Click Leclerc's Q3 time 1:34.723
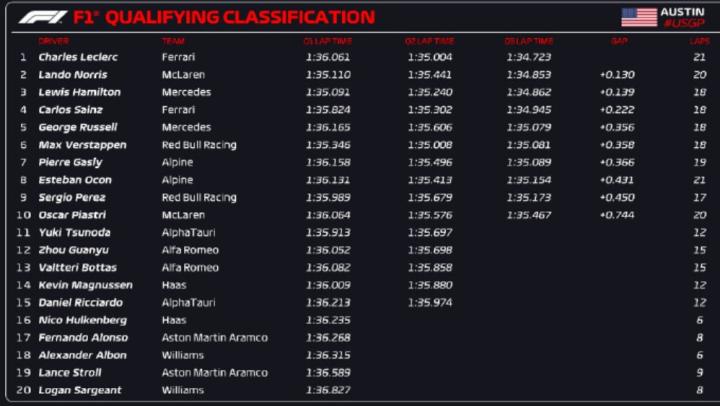The height and width of the screenshot is (406, 720). click(x=529, y=57)
